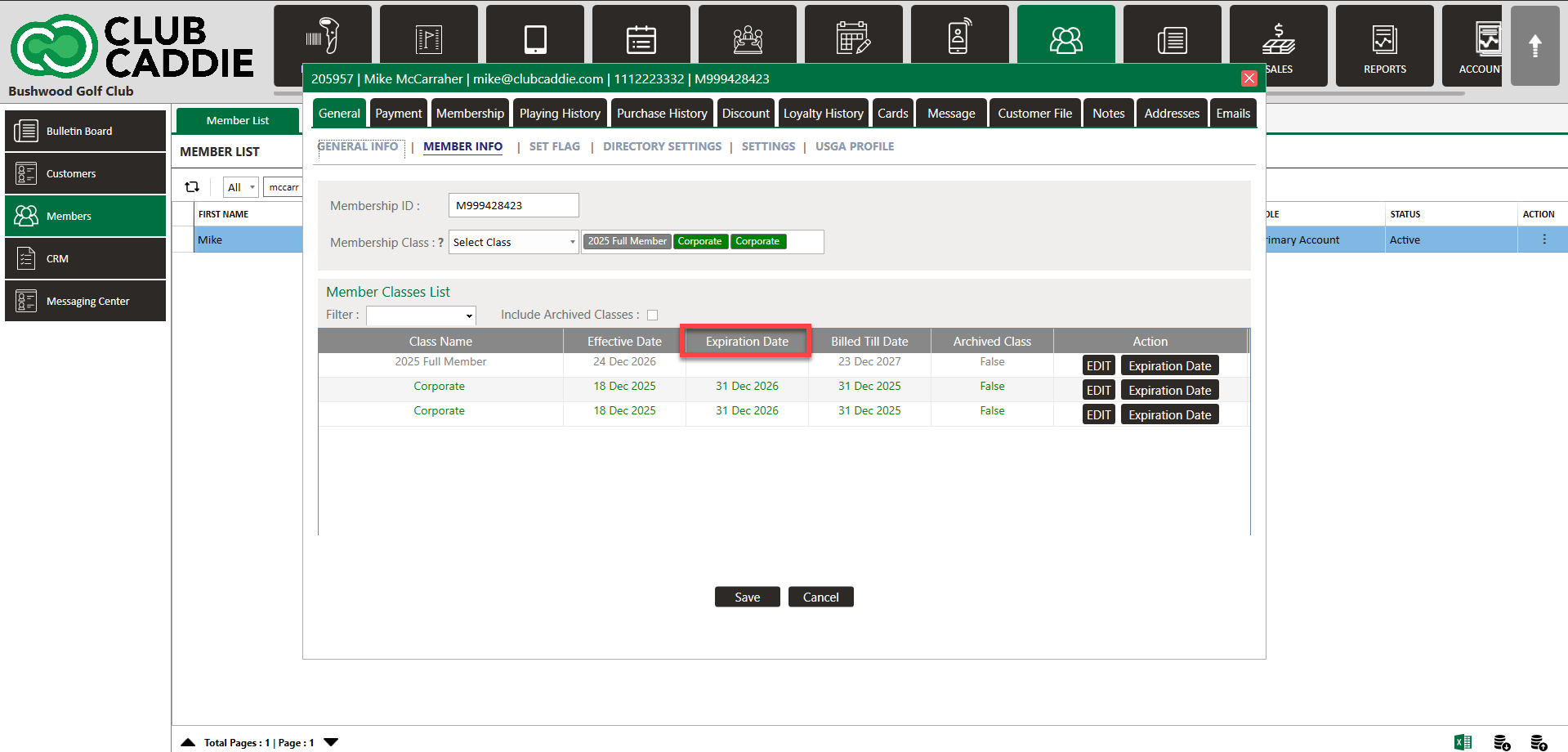Go to the USGA Profile section
This screenshot has height=752, width=1568.
[x=854, y=146]
